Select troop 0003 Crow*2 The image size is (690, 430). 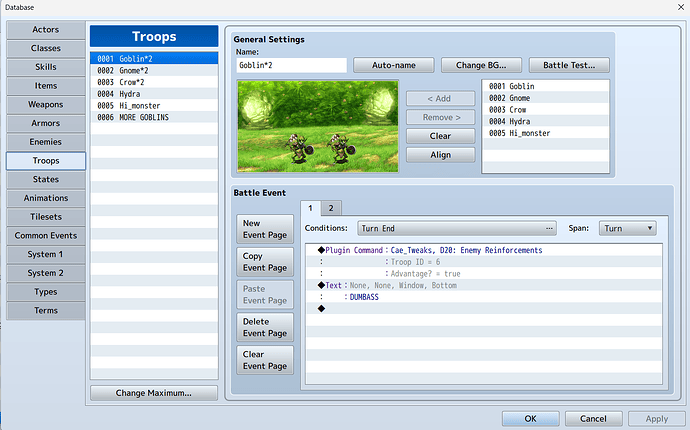click(x=154, y=82)
